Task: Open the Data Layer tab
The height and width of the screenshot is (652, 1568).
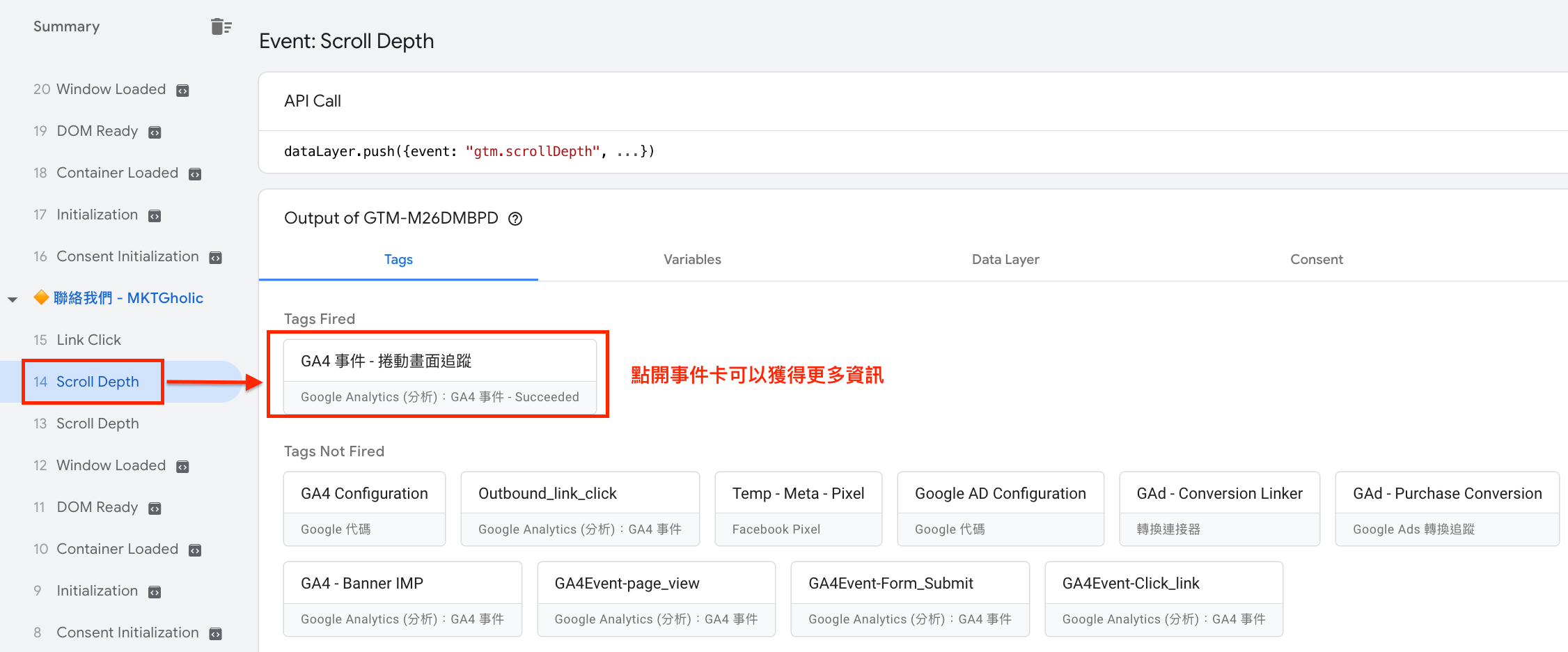Action: [1005, 259]
